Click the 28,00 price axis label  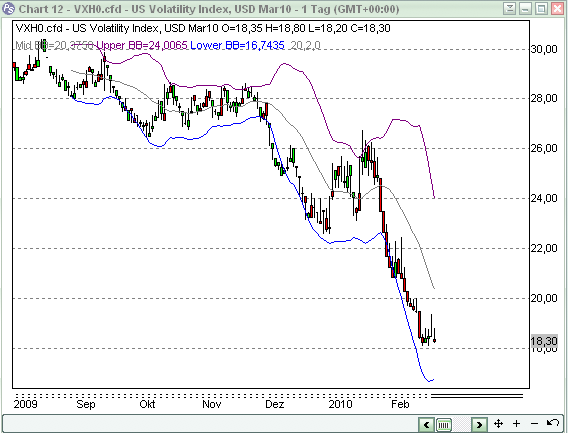point(544,99)
